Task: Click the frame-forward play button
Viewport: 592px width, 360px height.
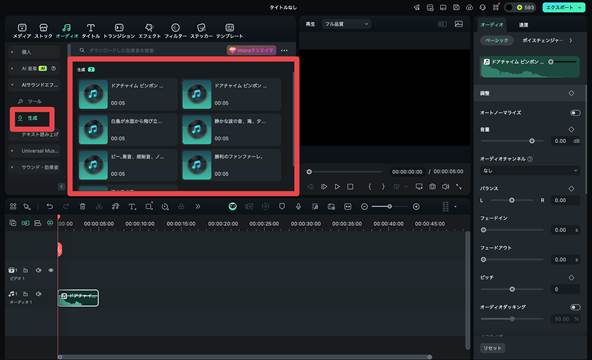Action: (x=324, y=186)
